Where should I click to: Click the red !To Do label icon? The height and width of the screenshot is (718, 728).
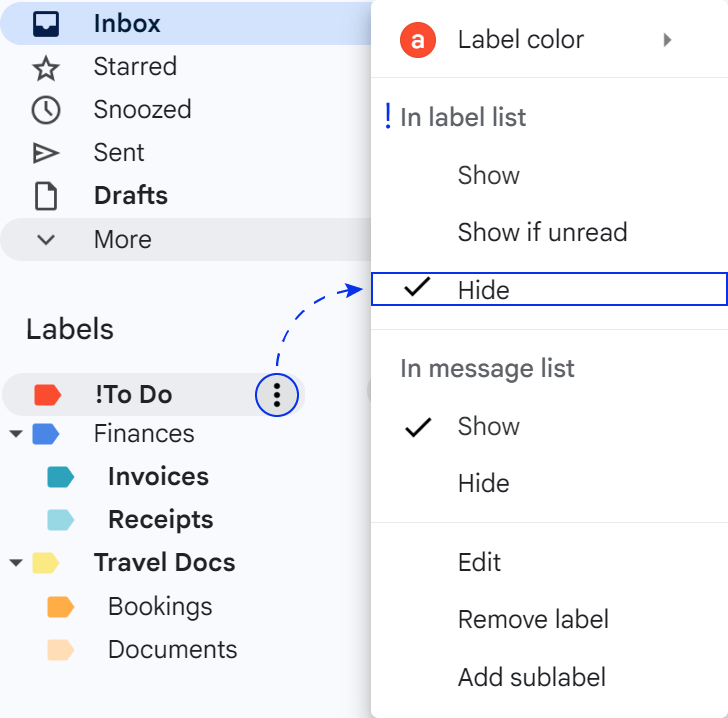pyautogui.click(x=47, y=395)
